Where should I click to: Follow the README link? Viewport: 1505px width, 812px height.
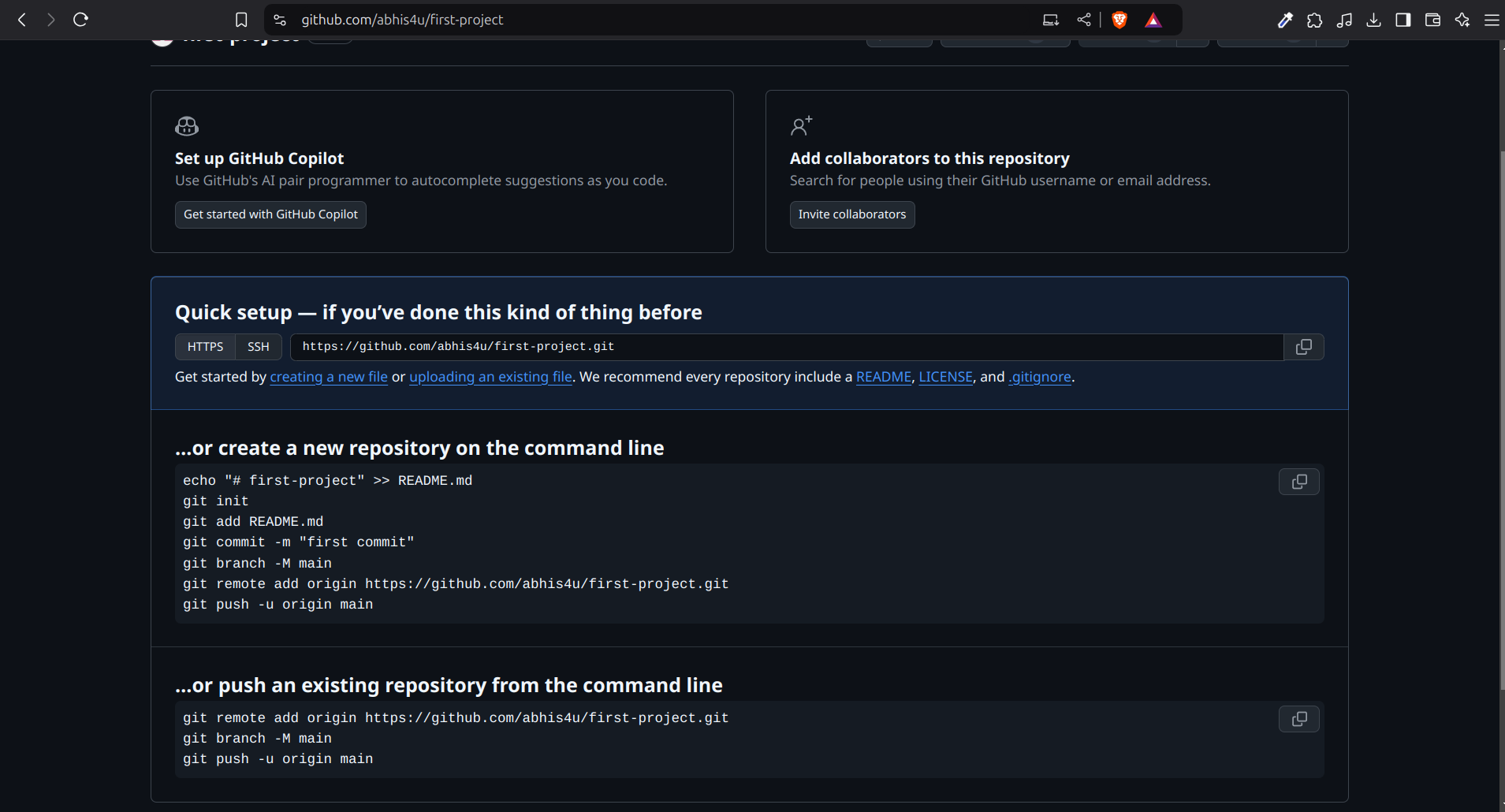pos(884,377)
